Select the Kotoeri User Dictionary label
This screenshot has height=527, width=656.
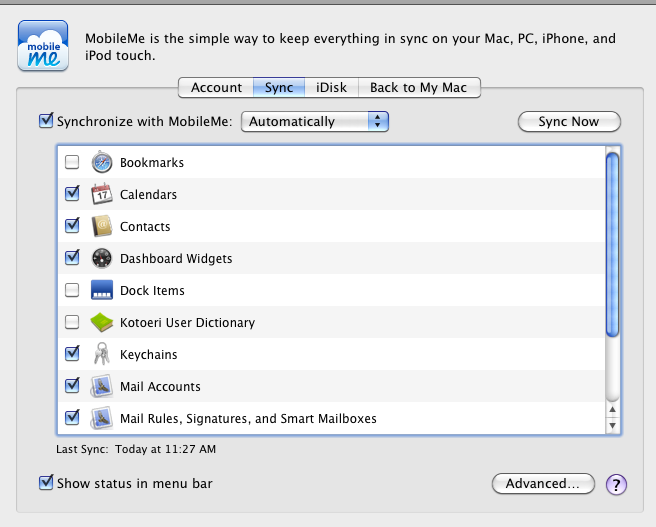pyautogui.click(x=187, y=322)
